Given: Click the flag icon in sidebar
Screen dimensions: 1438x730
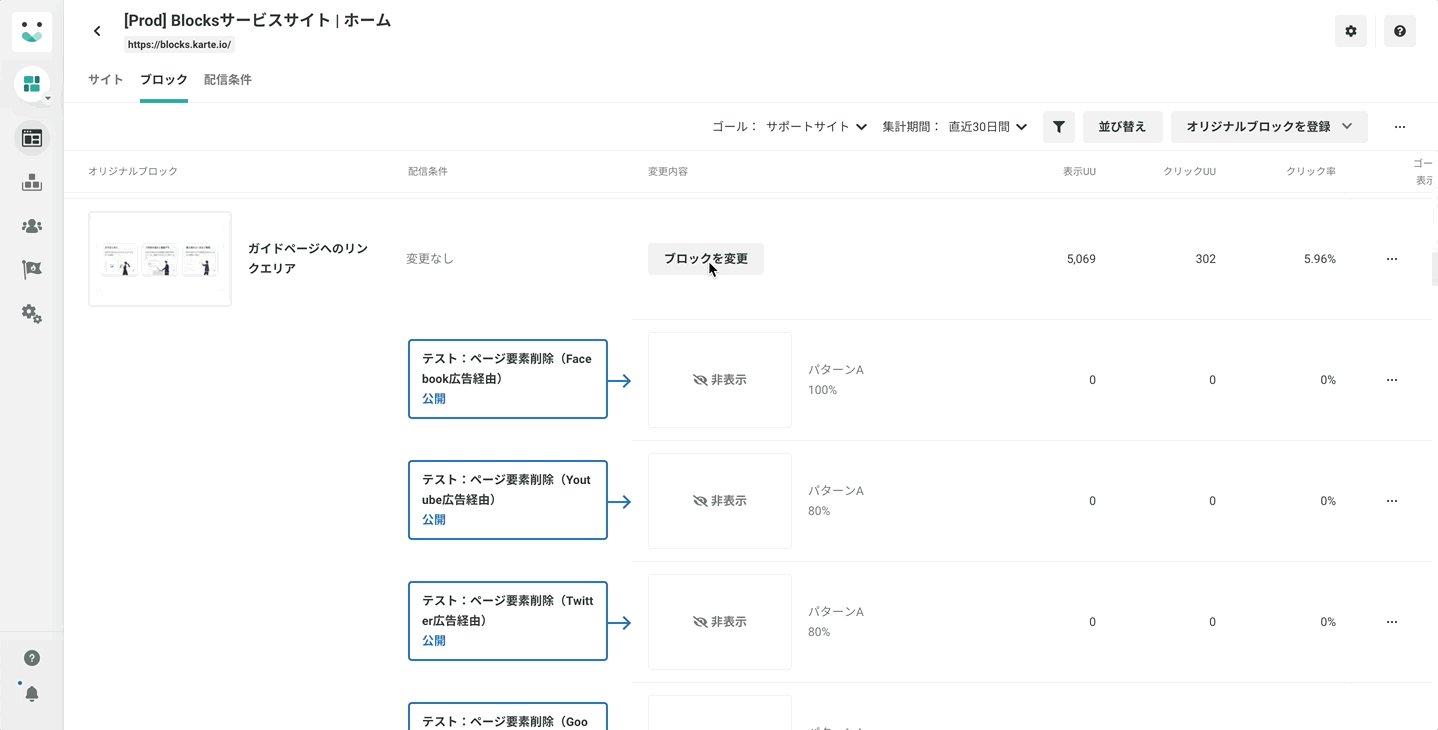Looking at the screenshot, I should point(32,270).
